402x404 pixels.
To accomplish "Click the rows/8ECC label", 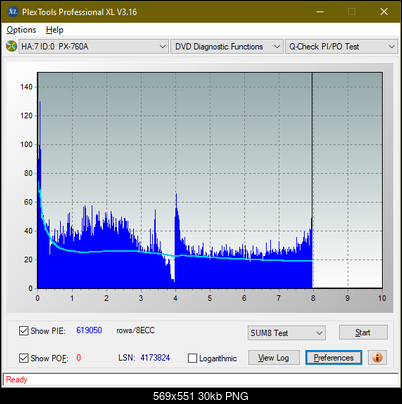I will coord(135,330).
